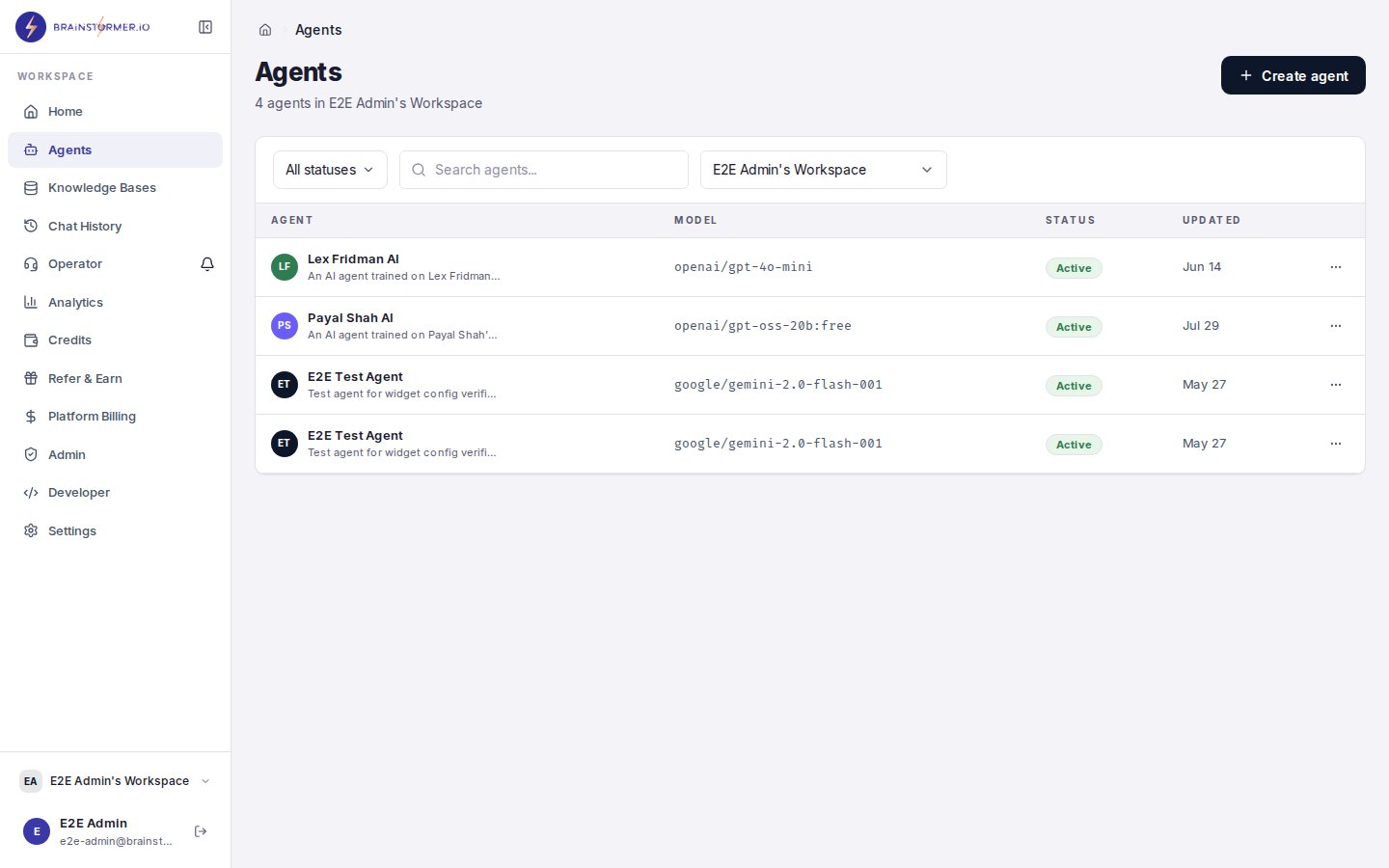
Task: Open the Lex Fridman AI agent name
Action: 353,259
